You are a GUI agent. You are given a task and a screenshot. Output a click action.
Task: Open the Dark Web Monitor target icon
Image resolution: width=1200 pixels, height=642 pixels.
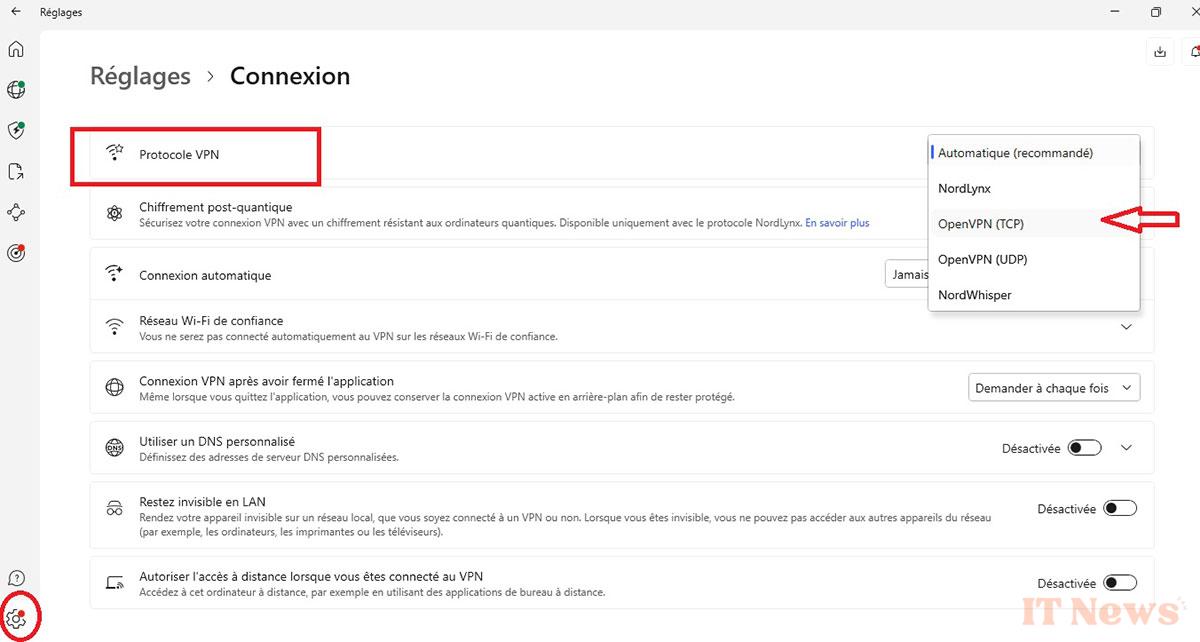click(16, 253)
